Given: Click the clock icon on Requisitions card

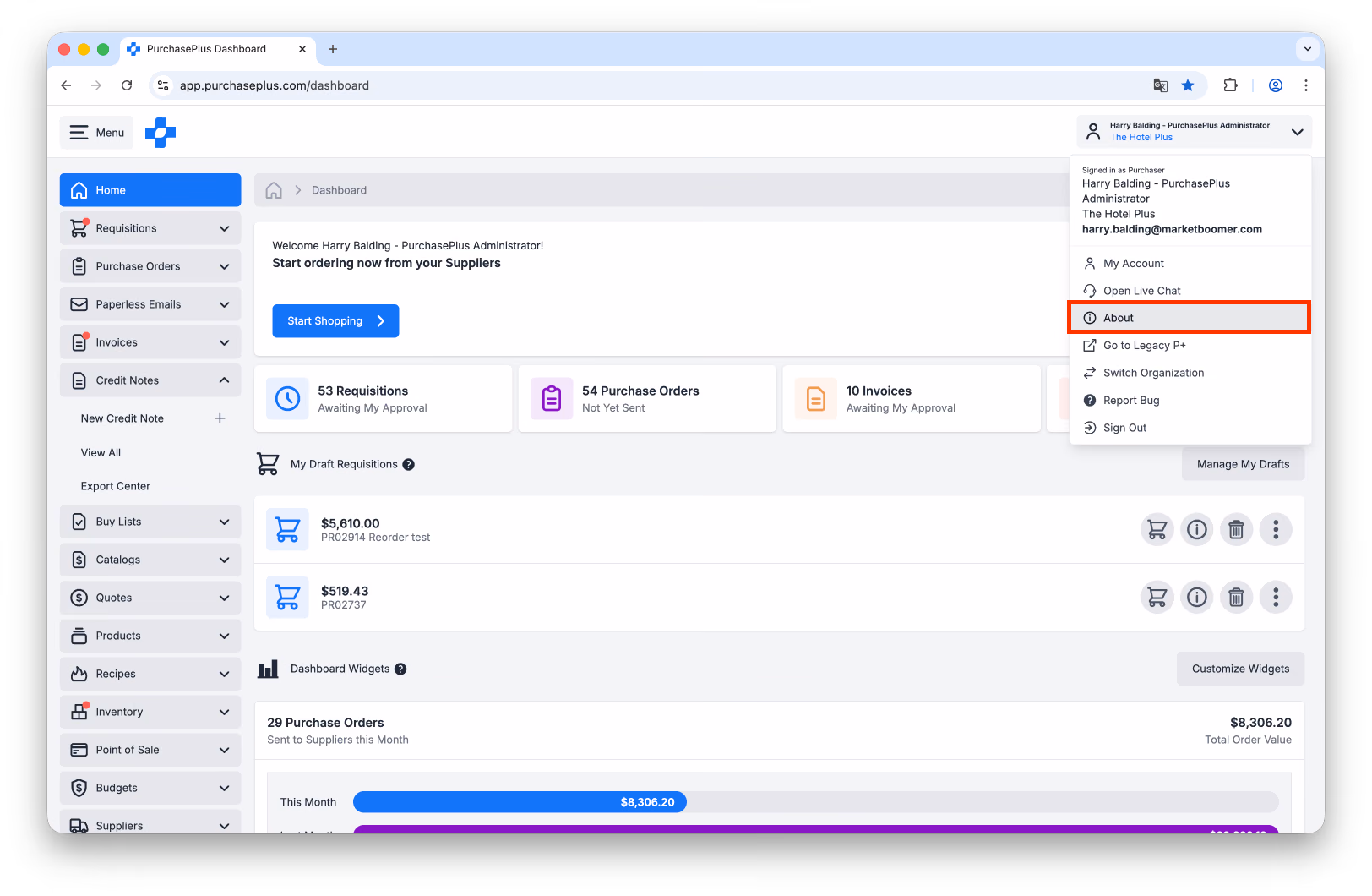Looking at the screenshot, I should pos(287,399).
